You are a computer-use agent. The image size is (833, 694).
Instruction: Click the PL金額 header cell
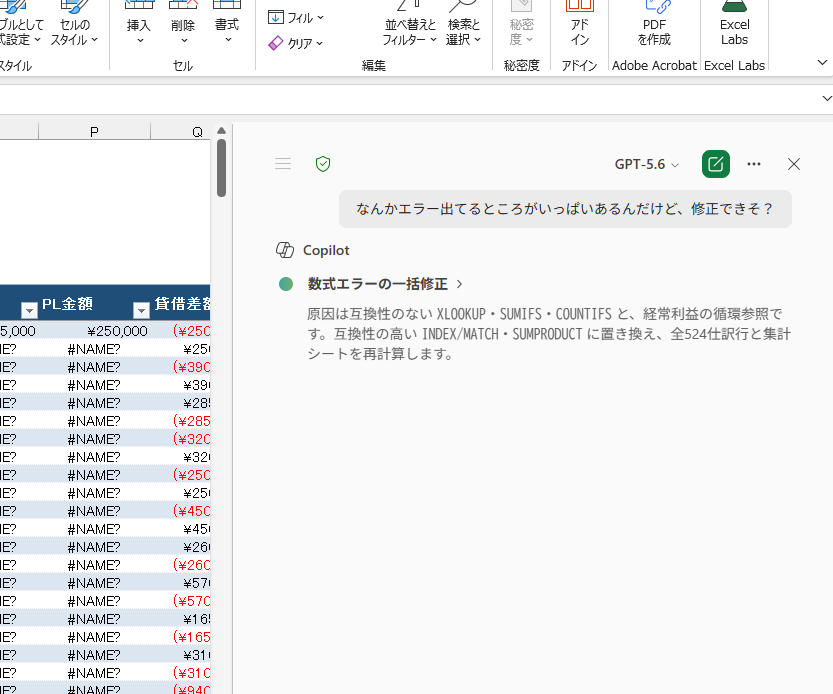[x=94, y=303]
